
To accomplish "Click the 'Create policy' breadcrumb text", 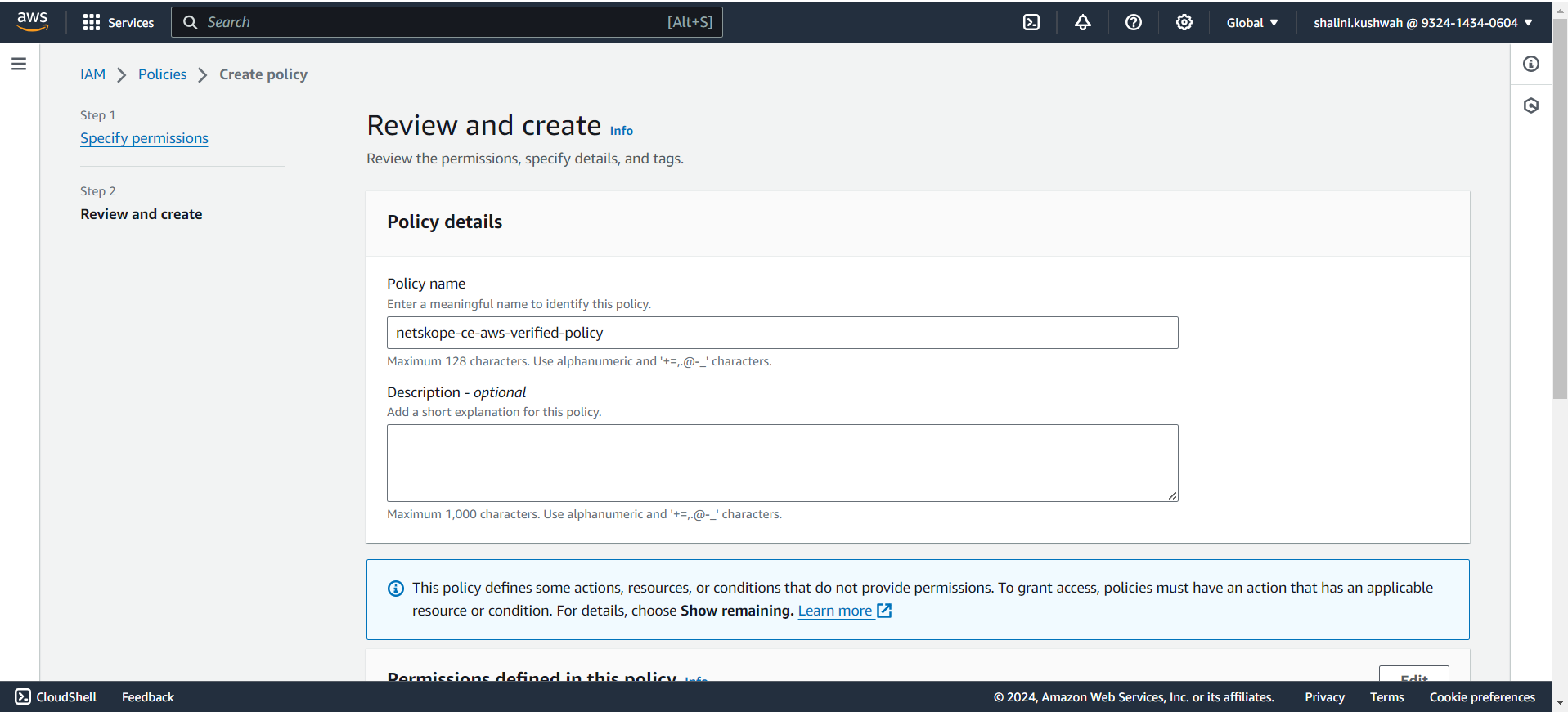I will point(263,74).
